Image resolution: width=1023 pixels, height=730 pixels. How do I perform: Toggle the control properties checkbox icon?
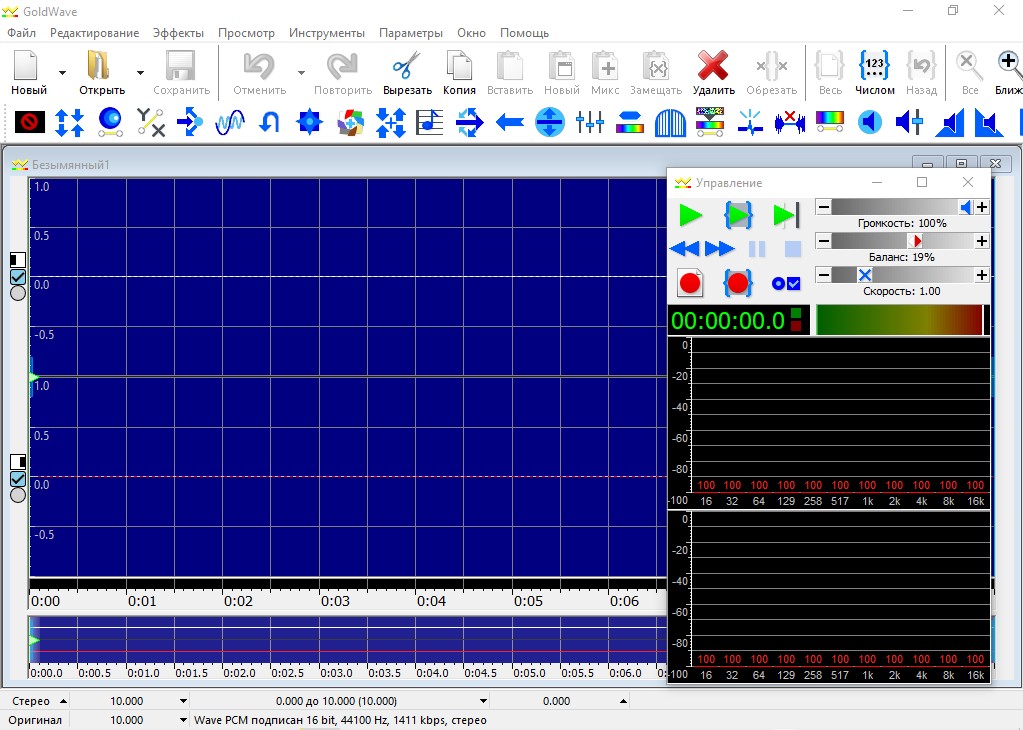click(x=786, y=284)
